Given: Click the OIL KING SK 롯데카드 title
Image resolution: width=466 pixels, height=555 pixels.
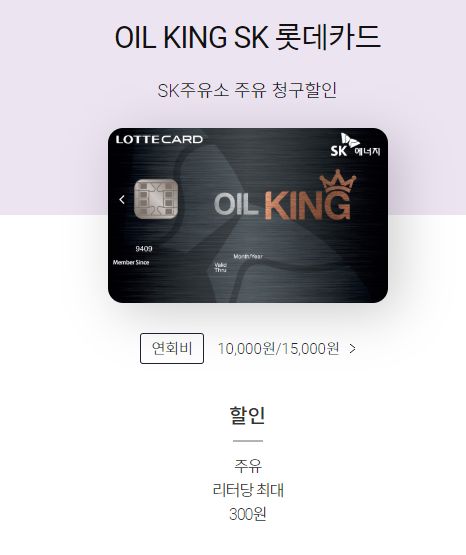Looking at the screenshot, I should tap(248, 37).
